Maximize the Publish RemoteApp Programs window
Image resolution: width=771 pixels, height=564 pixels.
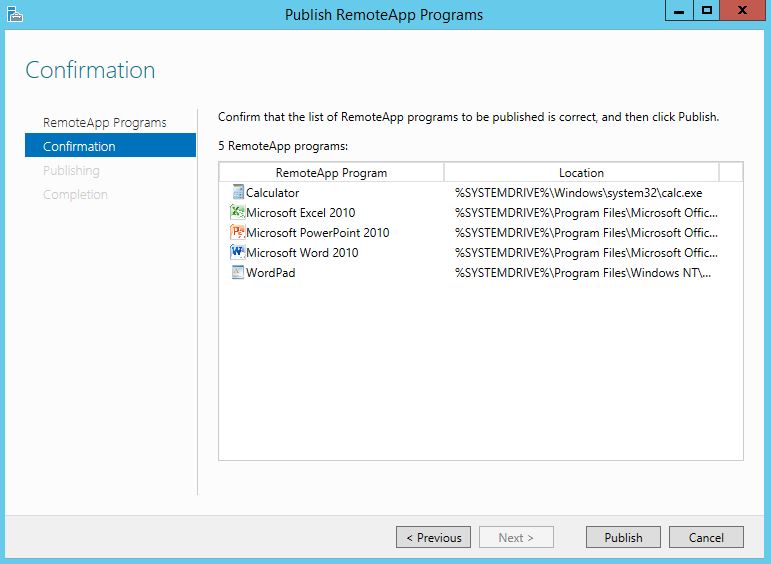click(x=707, y=11)
